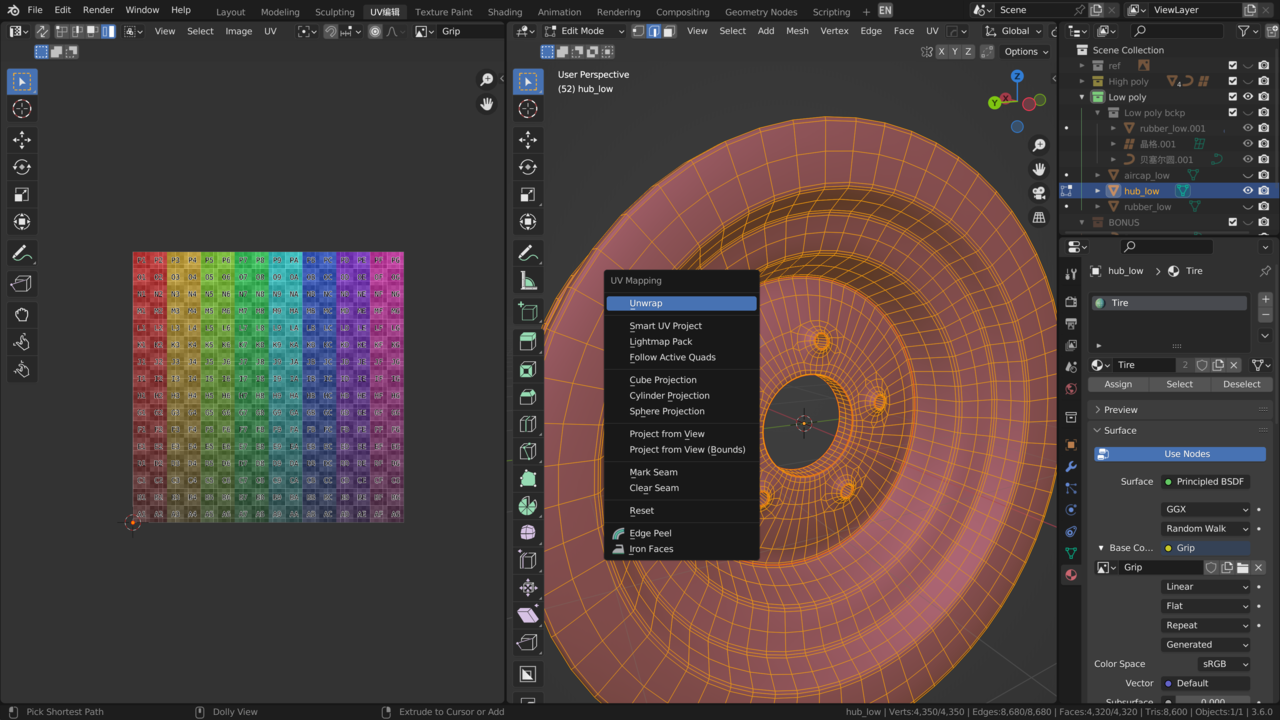Hide hub_low with its eye icon

click(x=1248, y=191)
